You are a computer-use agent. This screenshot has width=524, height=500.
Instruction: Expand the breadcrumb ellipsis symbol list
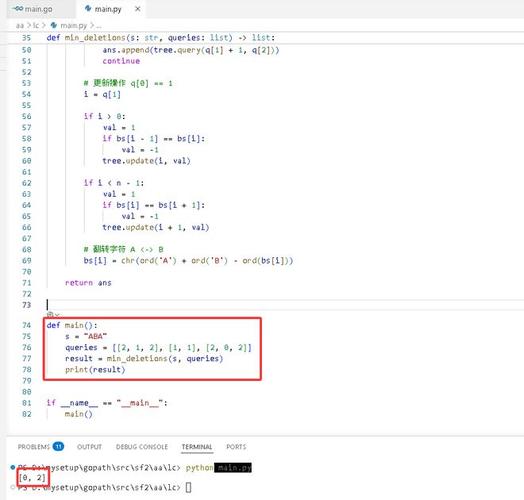pos(98,25)
